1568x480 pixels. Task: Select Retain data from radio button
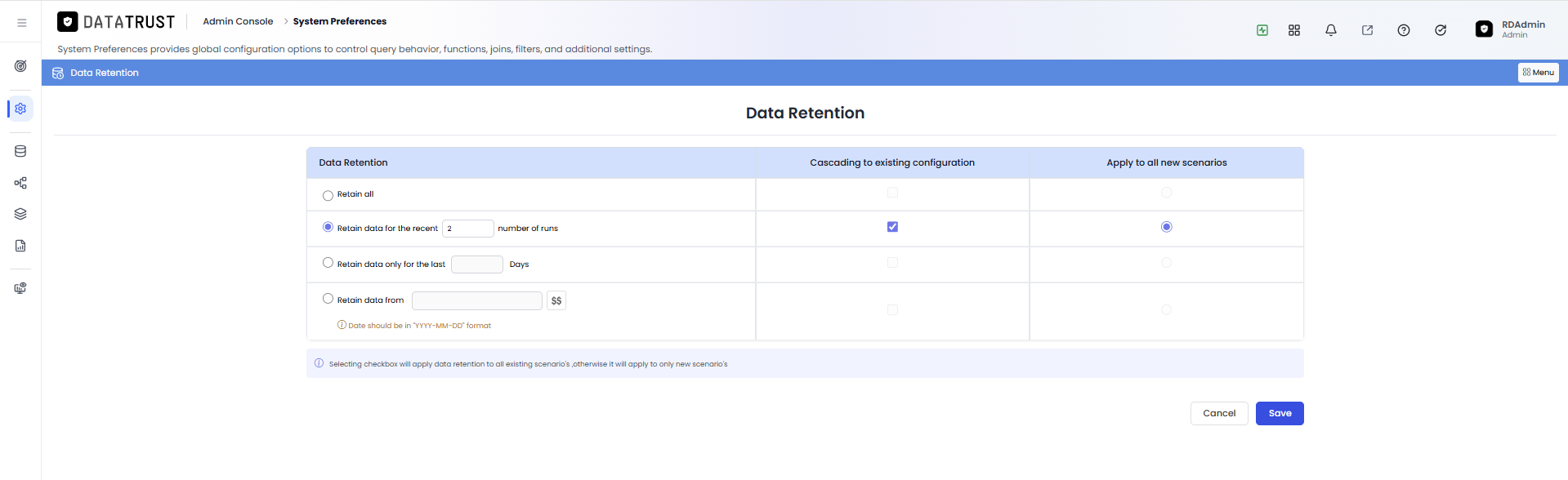(x=328, y=299)
